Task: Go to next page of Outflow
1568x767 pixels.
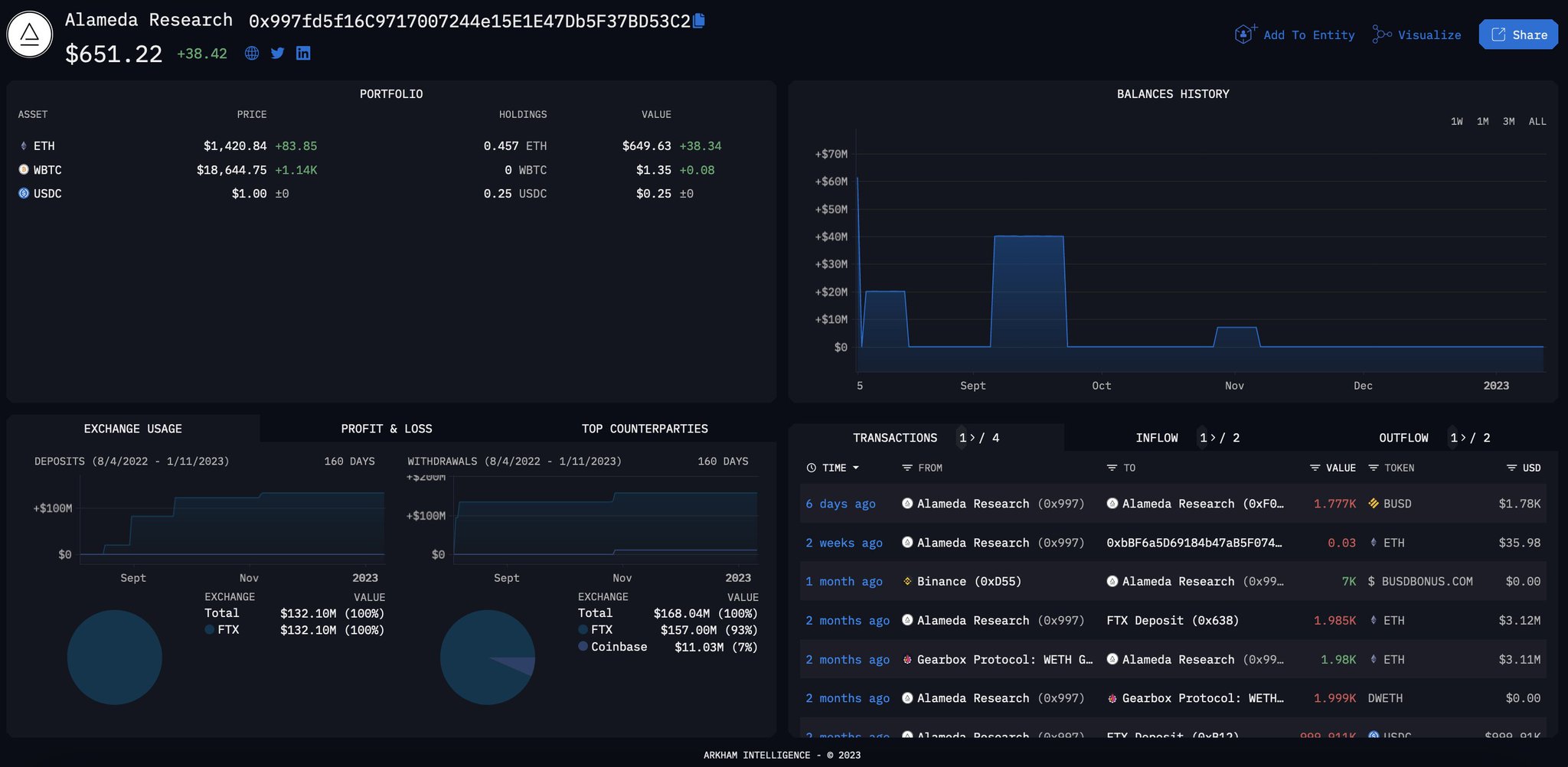Action: point(1463,438)
